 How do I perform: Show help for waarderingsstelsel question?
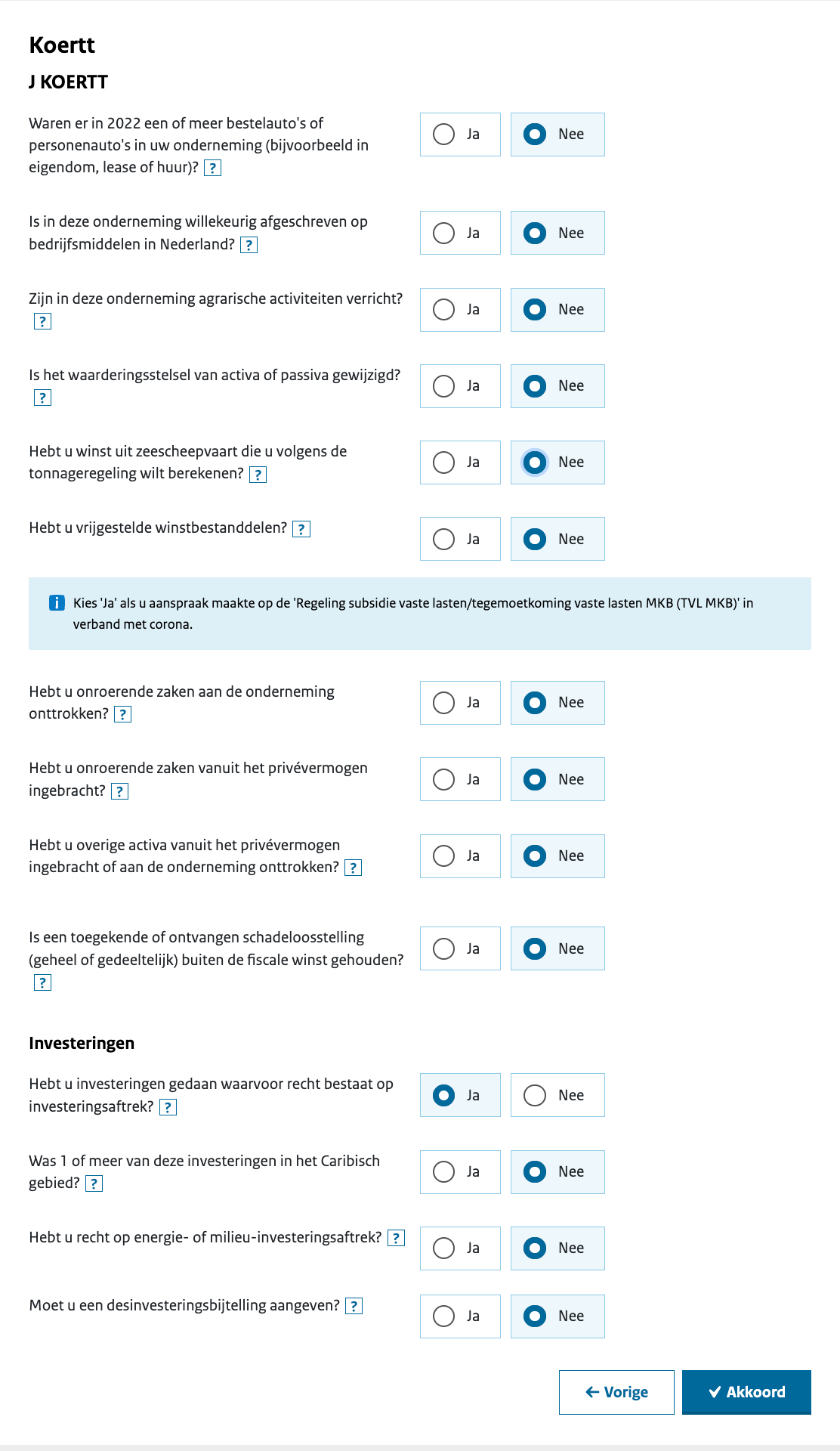42,398
